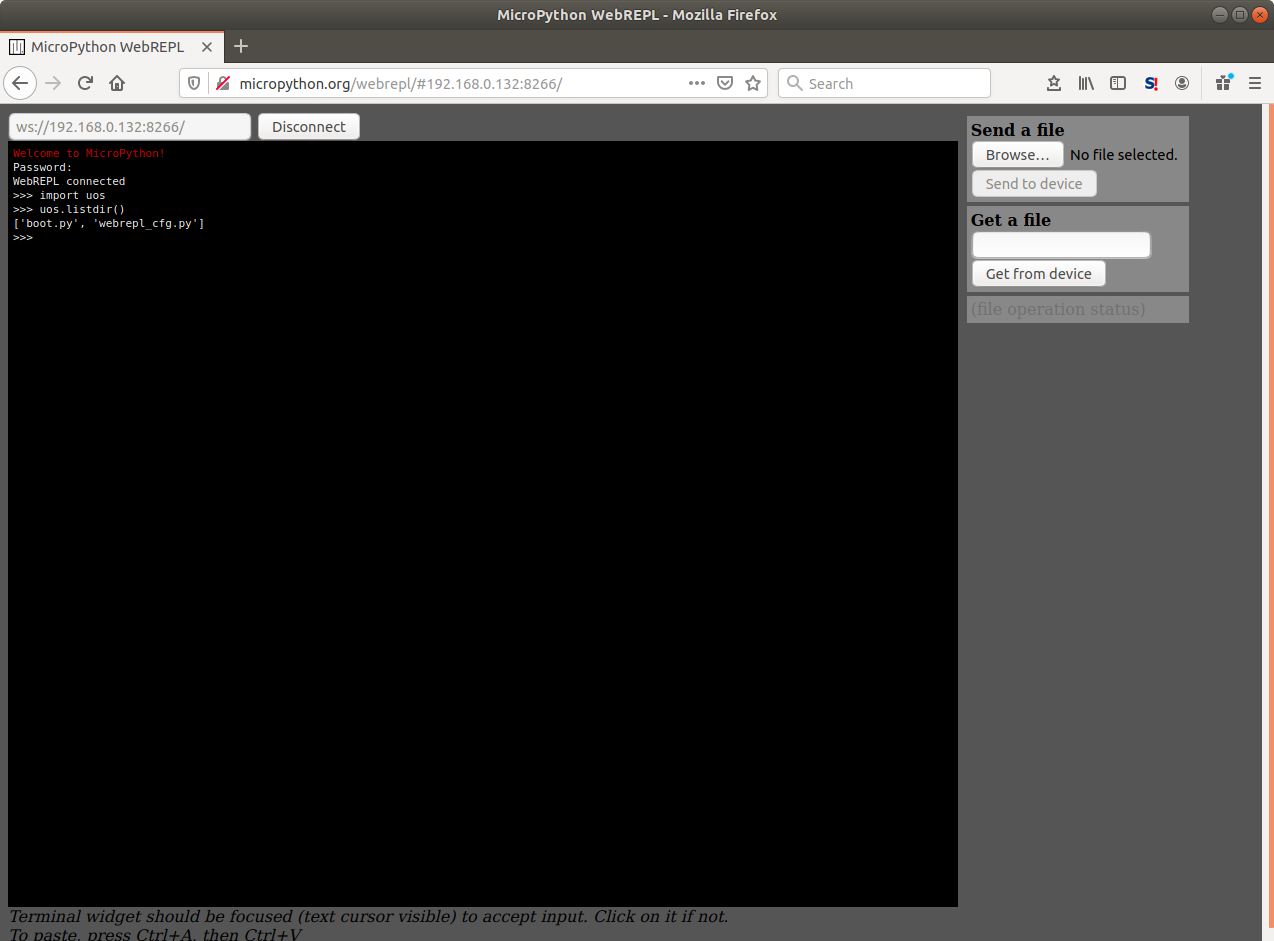
Task: Disconnect from the WebREPL device
Action: pos(309,126)
